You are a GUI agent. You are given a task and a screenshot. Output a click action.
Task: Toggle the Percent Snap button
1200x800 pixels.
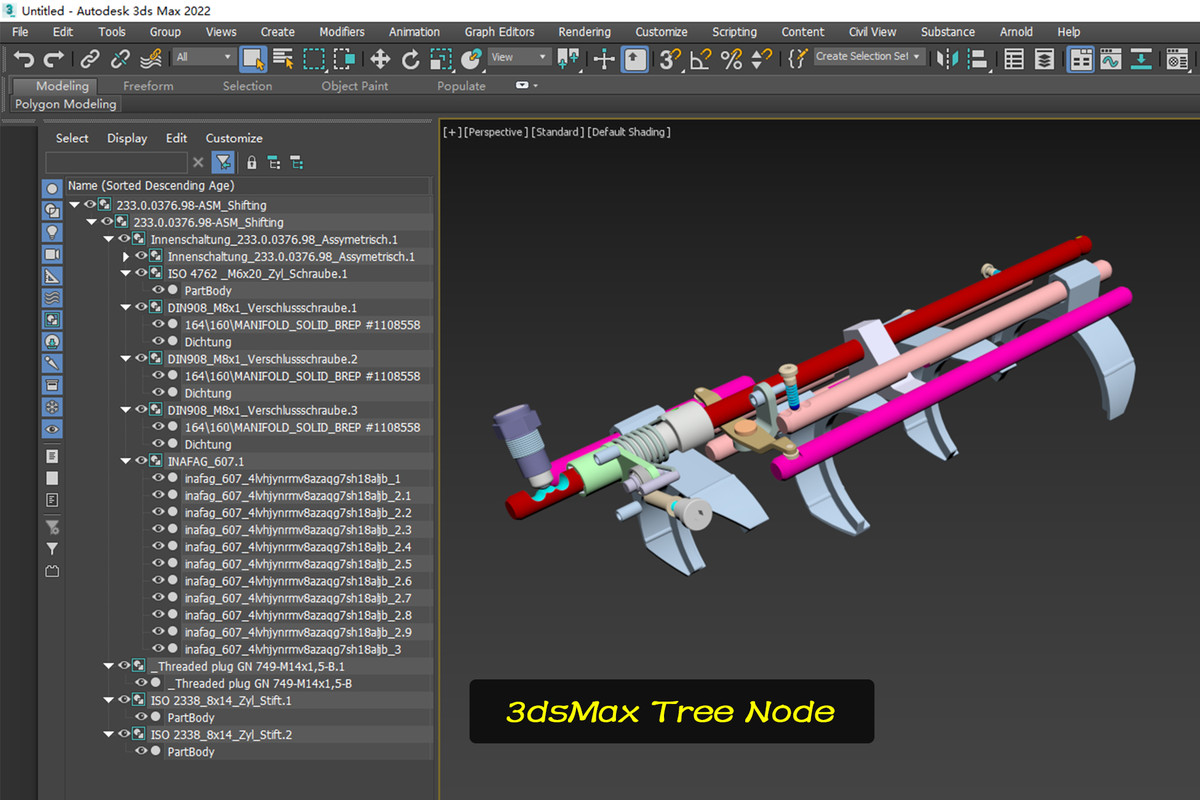[x=731, y=59]
